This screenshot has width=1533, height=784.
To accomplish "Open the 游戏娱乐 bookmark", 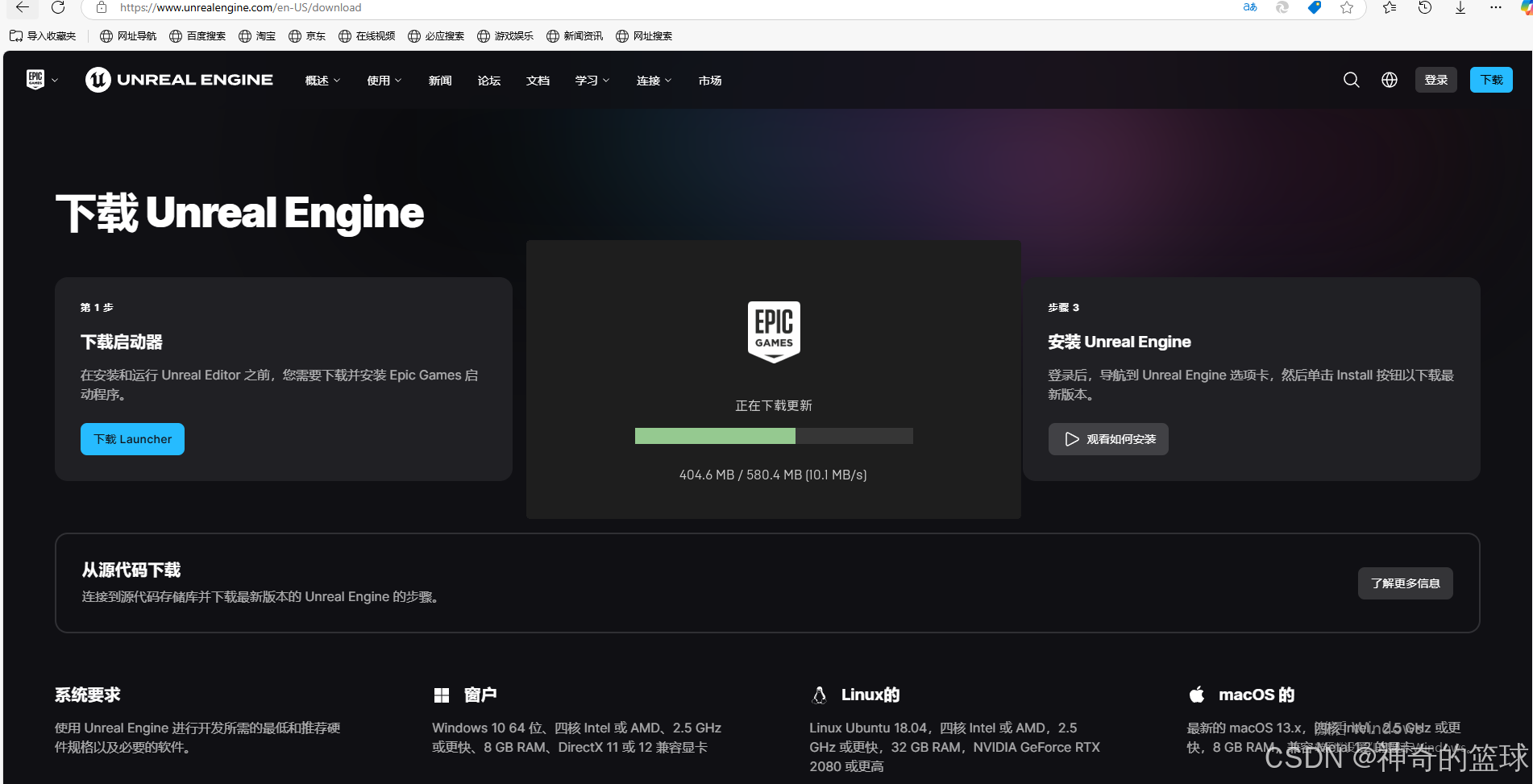I will pyautogui.click(x=505, y=35).
